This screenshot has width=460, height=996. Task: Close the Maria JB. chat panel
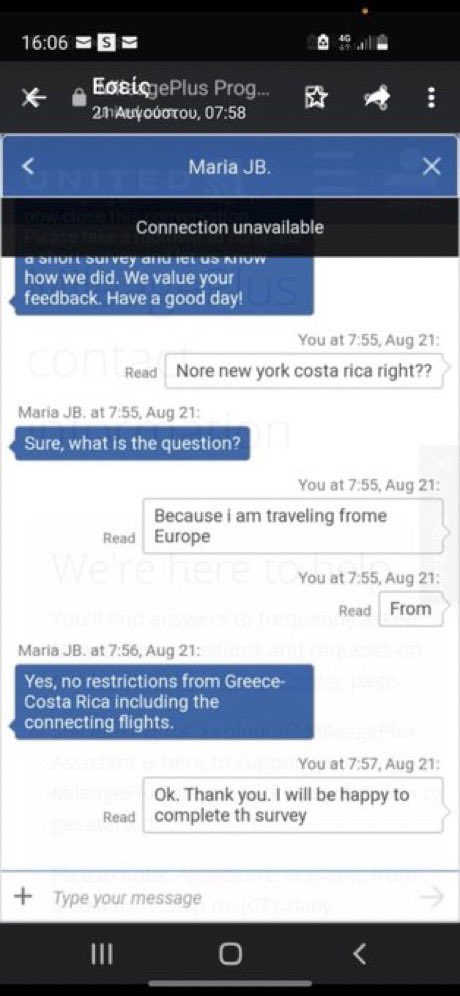click(x=431, y=167)
